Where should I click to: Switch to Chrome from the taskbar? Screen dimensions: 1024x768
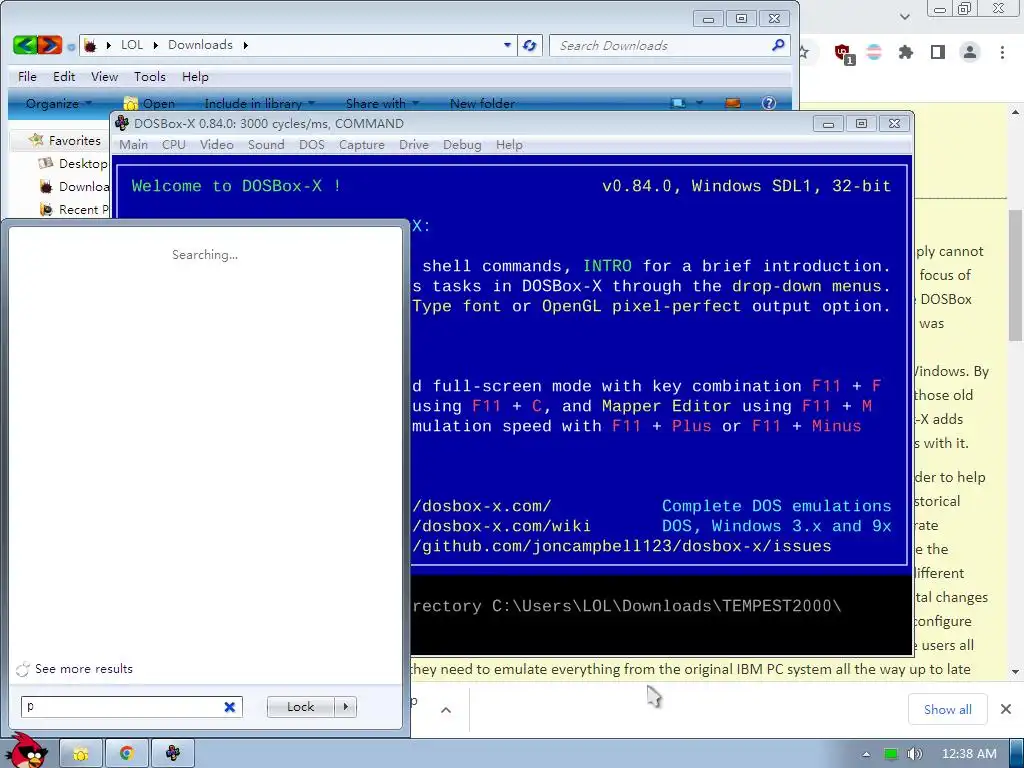point(127,754)
